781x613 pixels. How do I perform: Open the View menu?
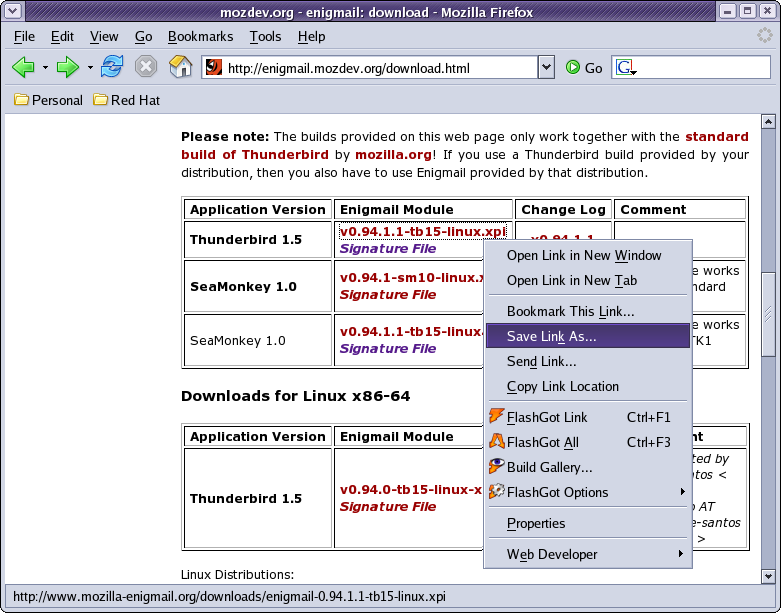(104, 36)
